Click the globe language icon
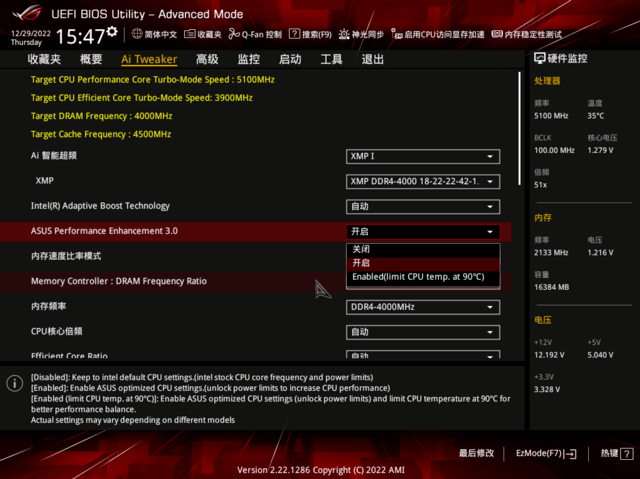Image resolution: width=640 pixels, height=479 pixels. 137,34
